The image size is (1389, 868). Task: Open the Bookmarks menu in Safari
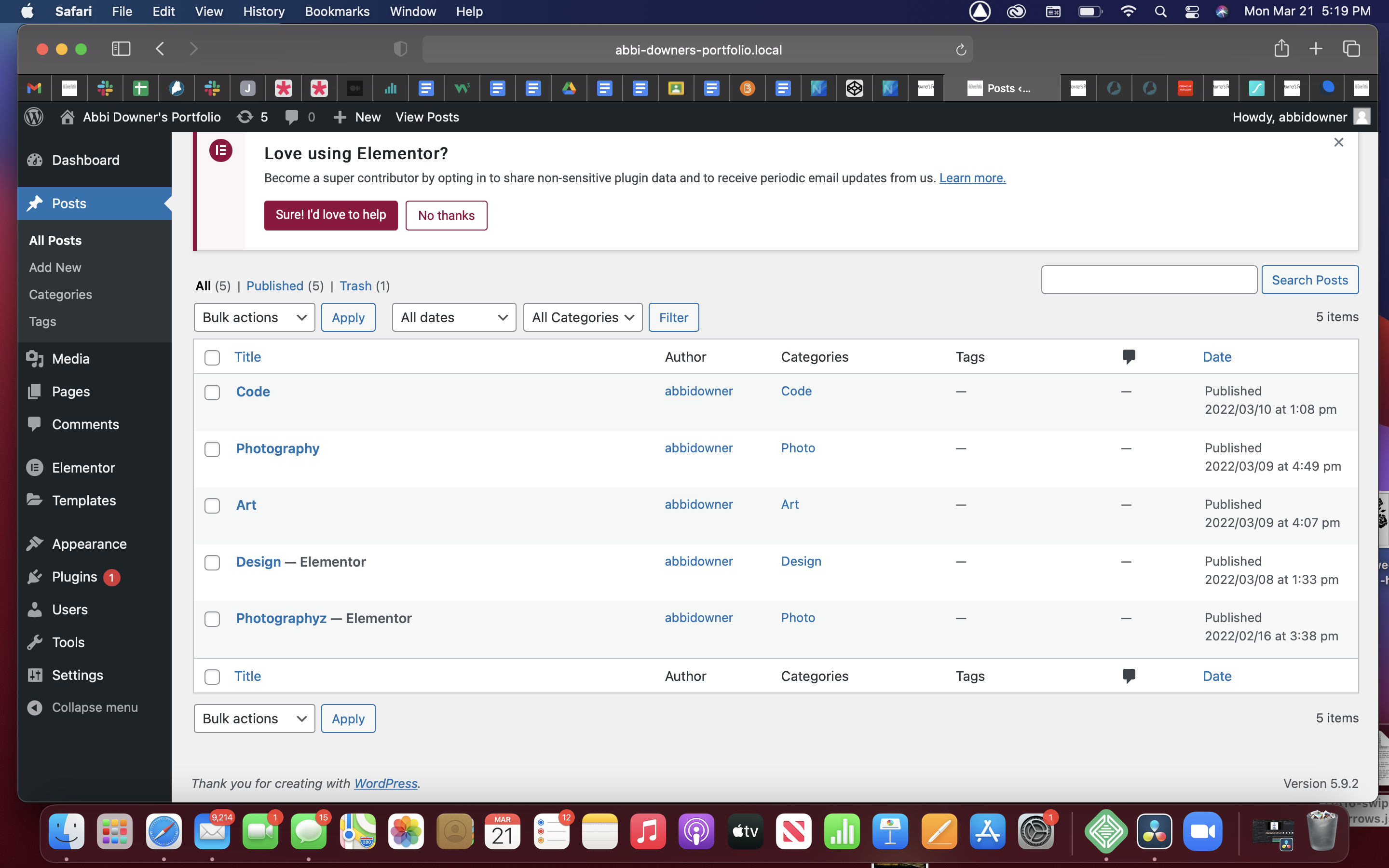337,12
